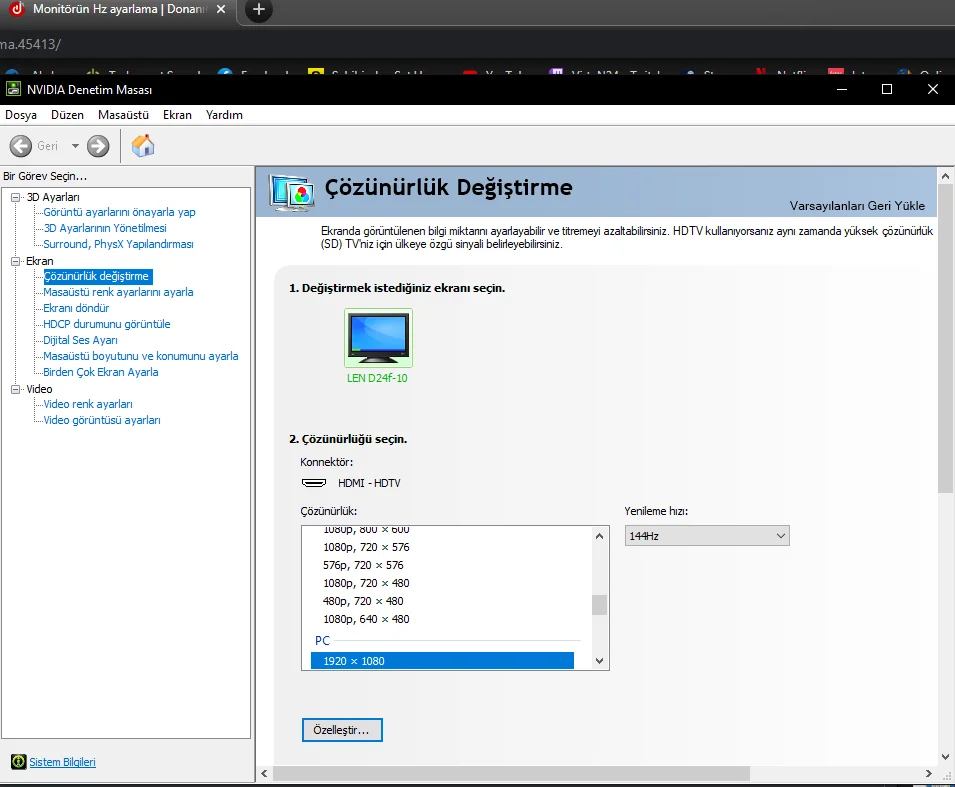The image size is (955, 787).
Task: Collapse the Video tree node
Action: pos(16,389)
